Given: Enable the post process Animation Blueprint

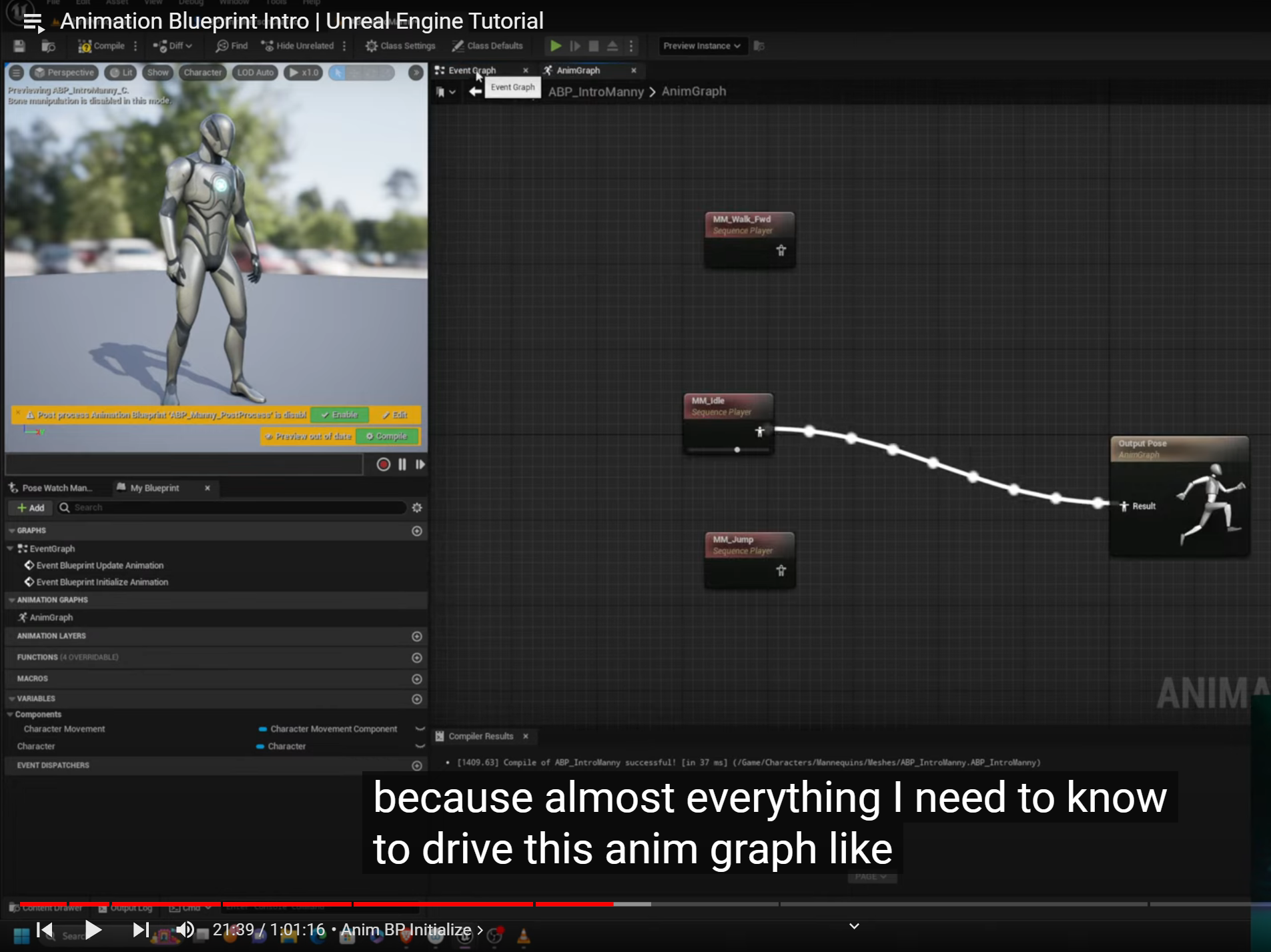Looking at the screenshot, I should click(340, 415).
